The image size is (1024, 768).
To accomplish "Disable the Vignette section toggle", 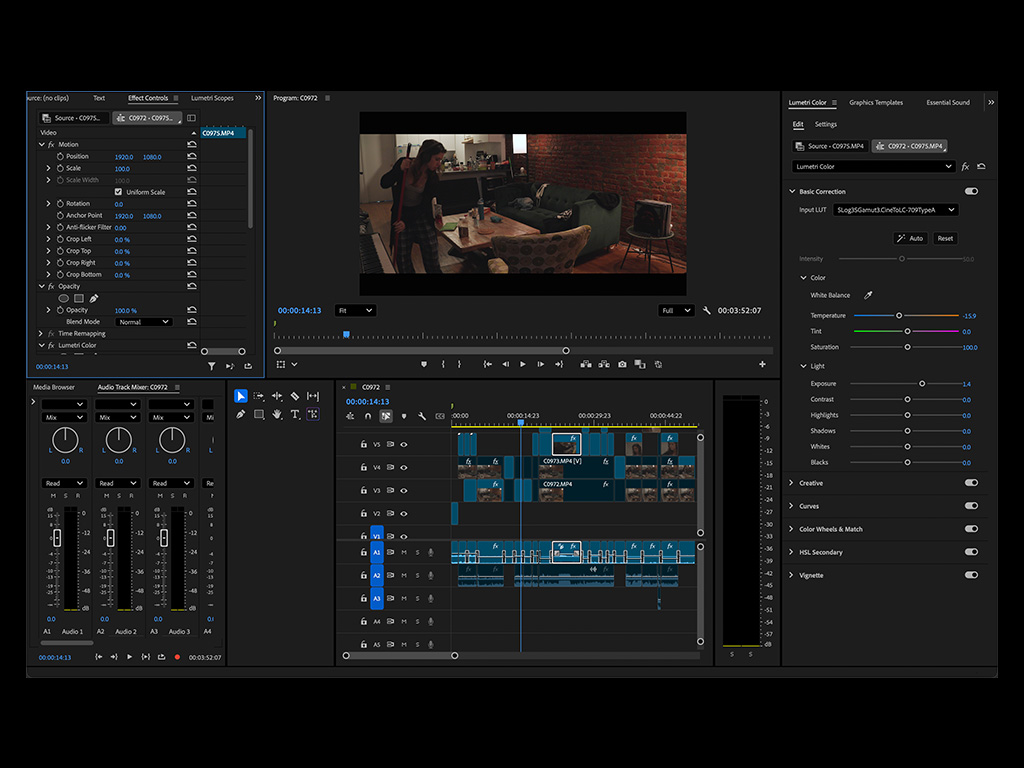I will [x=970, y=574].
